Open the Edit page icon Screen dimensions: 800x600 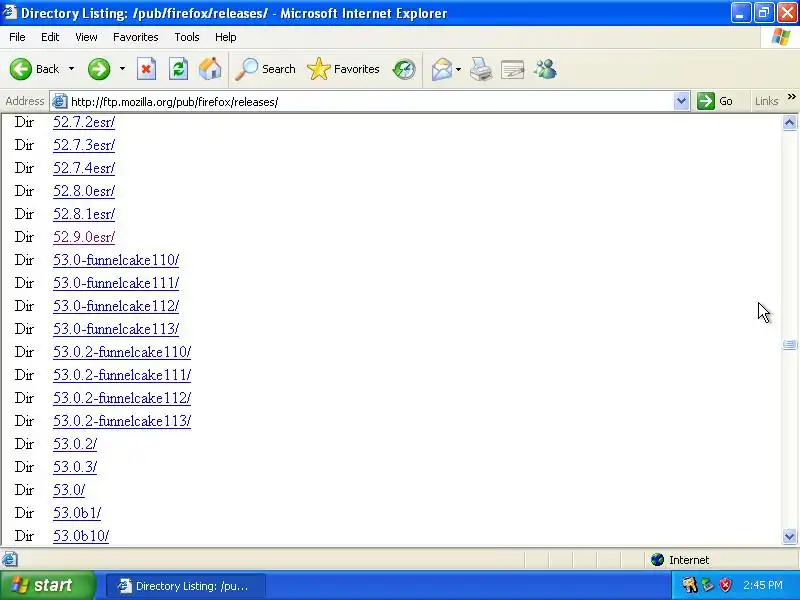[x=513, y=69]
